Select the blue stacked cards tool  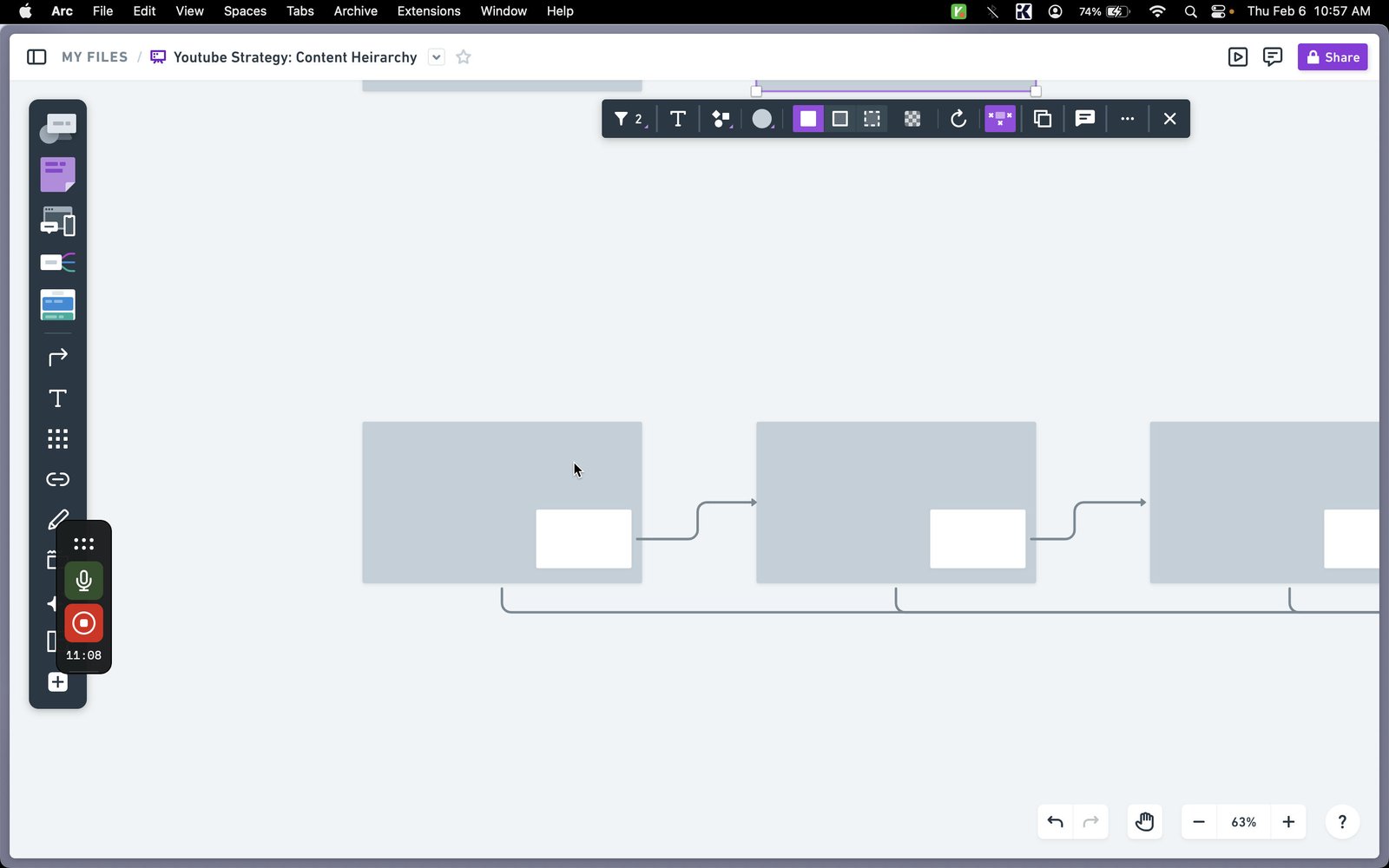pyautogui.click(x=57, y=305)
